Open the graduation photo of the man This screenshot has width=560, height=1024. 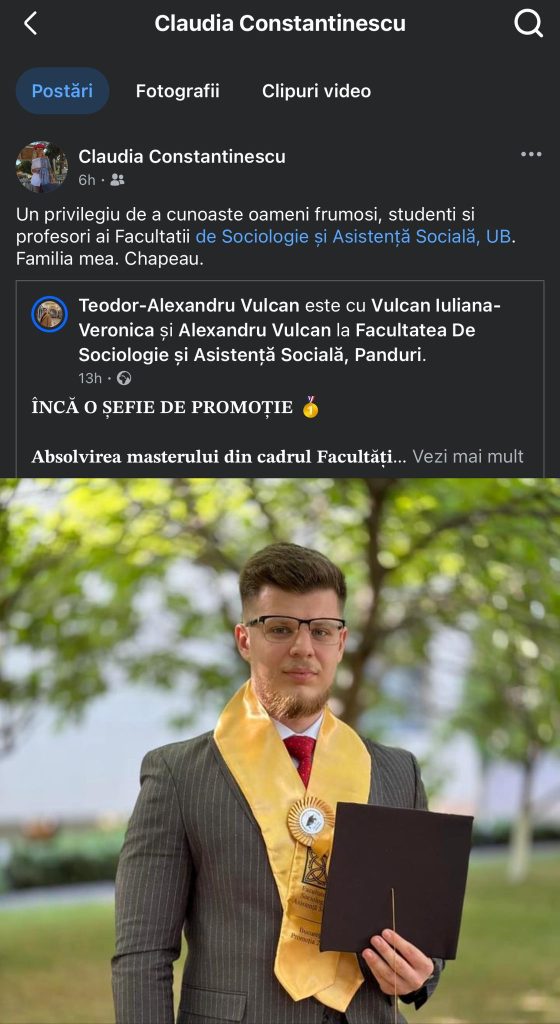(x=280, y=751)
